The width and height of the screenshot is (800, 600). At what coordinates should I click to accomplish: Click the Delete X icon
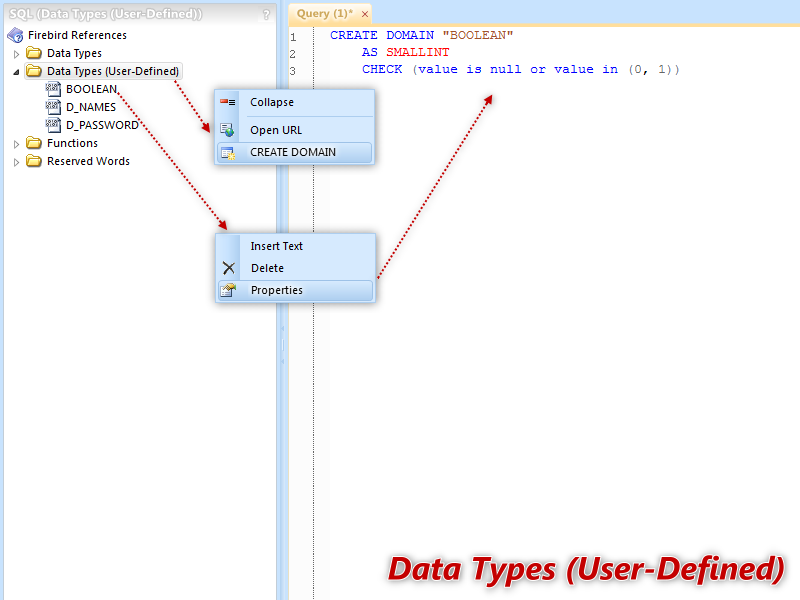(x=229, y=268)
